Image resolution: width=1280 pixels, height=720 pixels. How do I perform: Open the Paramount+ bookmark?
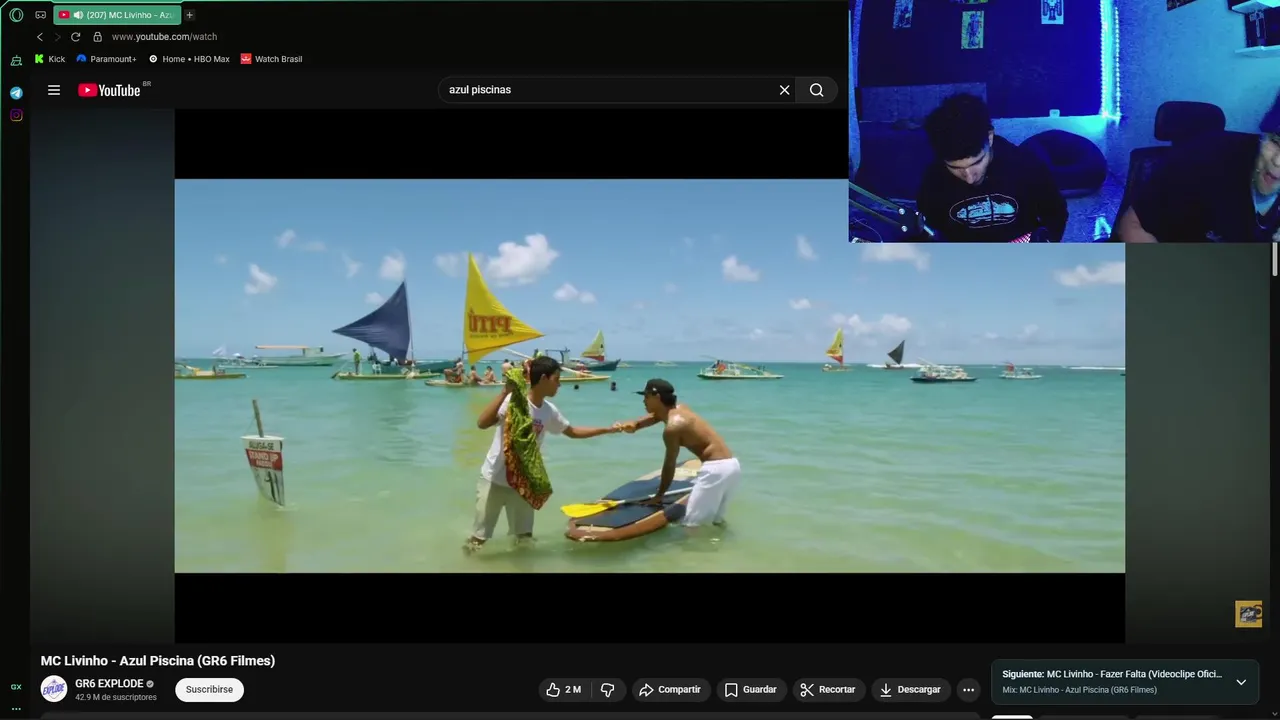106,59
